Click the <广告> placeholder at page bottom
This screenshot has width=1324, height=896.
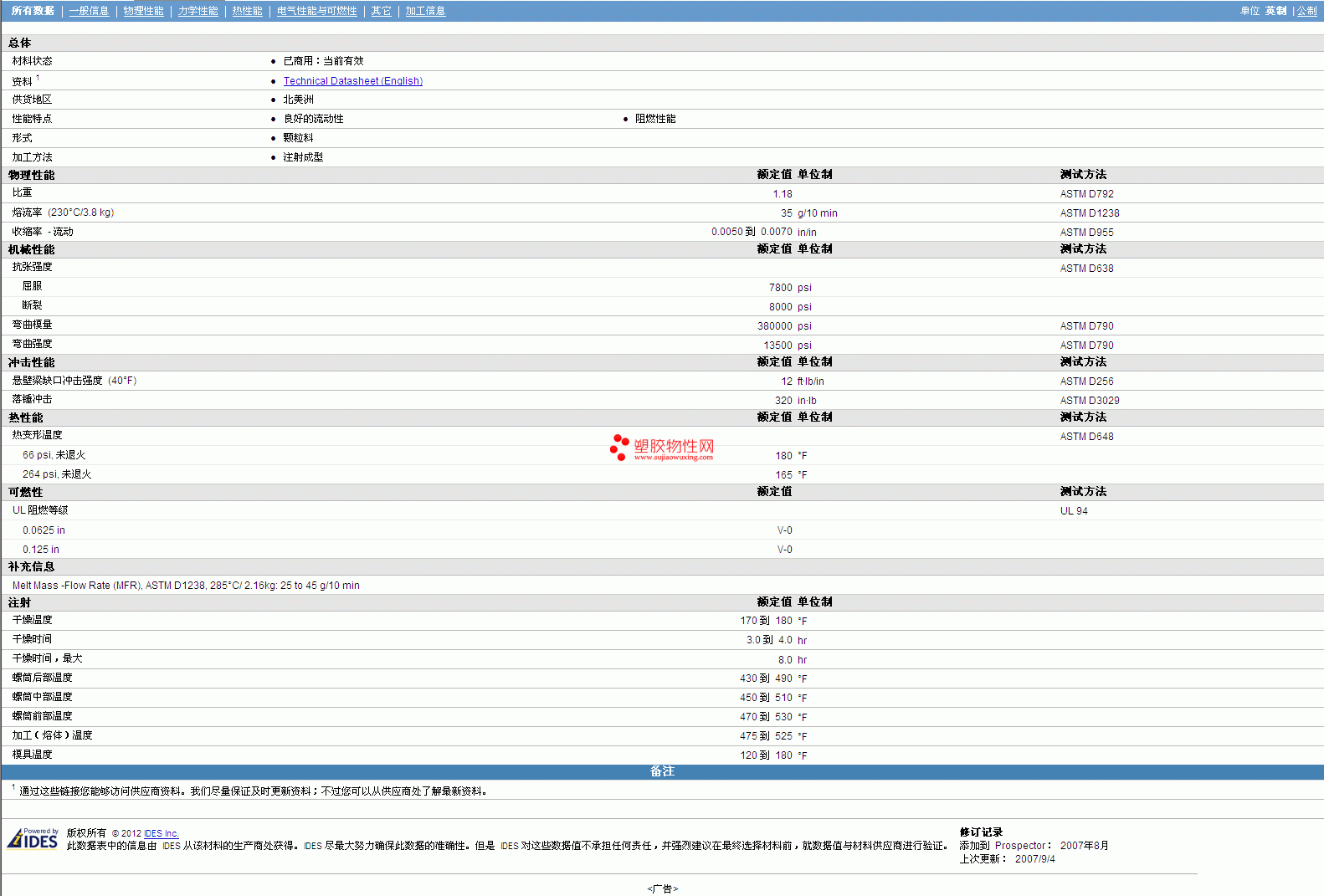[662, 888]
